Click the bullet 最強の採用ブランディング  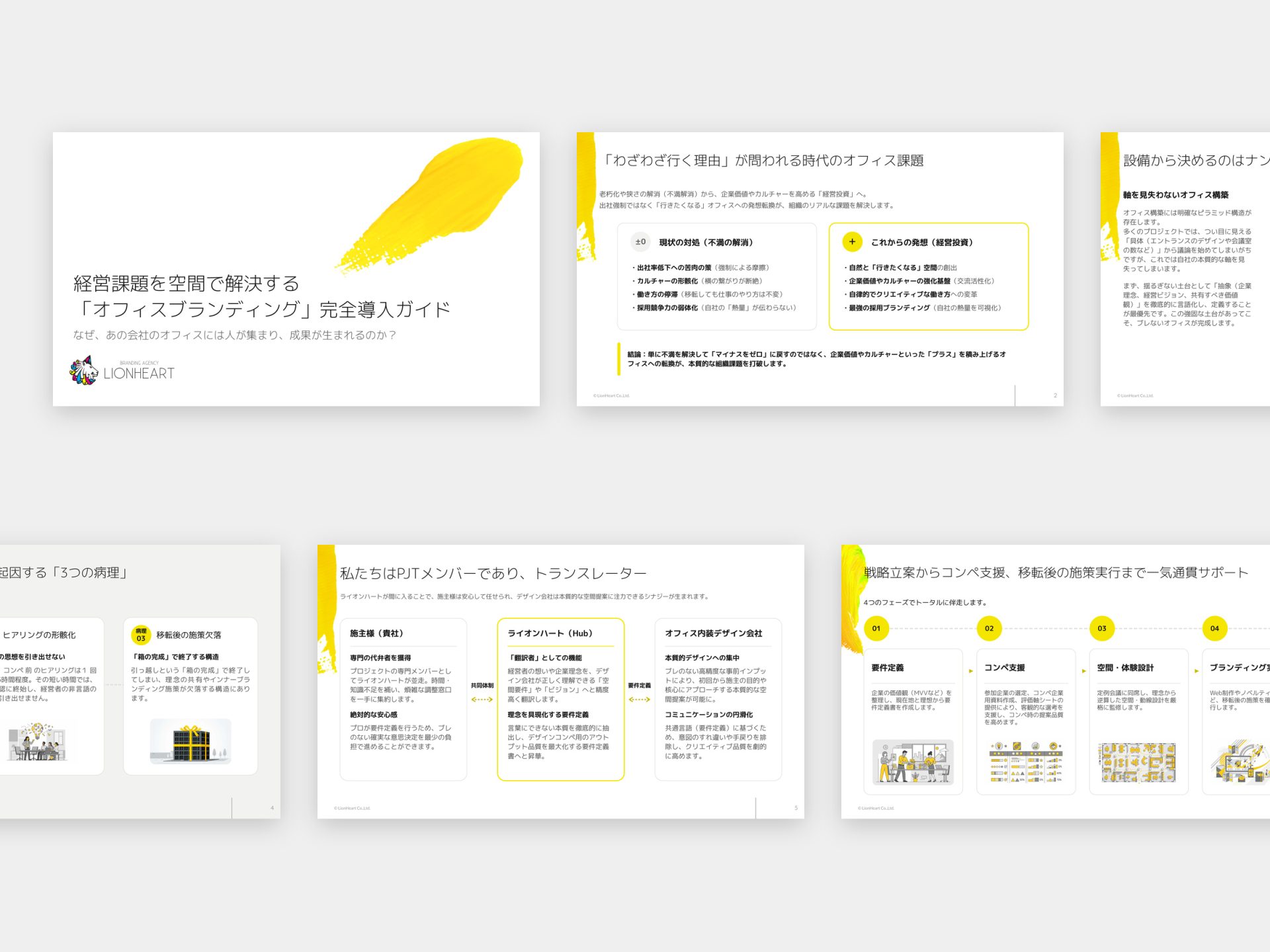click(923, 307)
